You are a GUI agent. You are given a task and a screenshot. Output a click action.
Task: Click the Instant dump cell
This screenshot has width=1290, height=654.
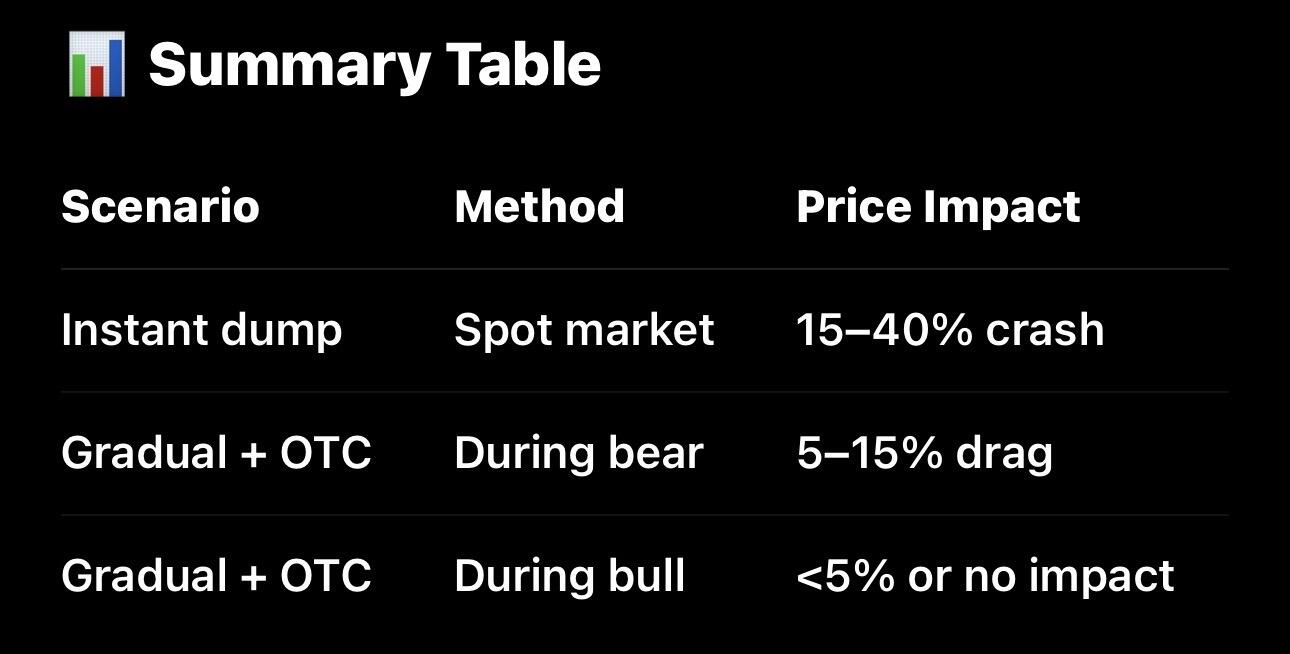201,331
